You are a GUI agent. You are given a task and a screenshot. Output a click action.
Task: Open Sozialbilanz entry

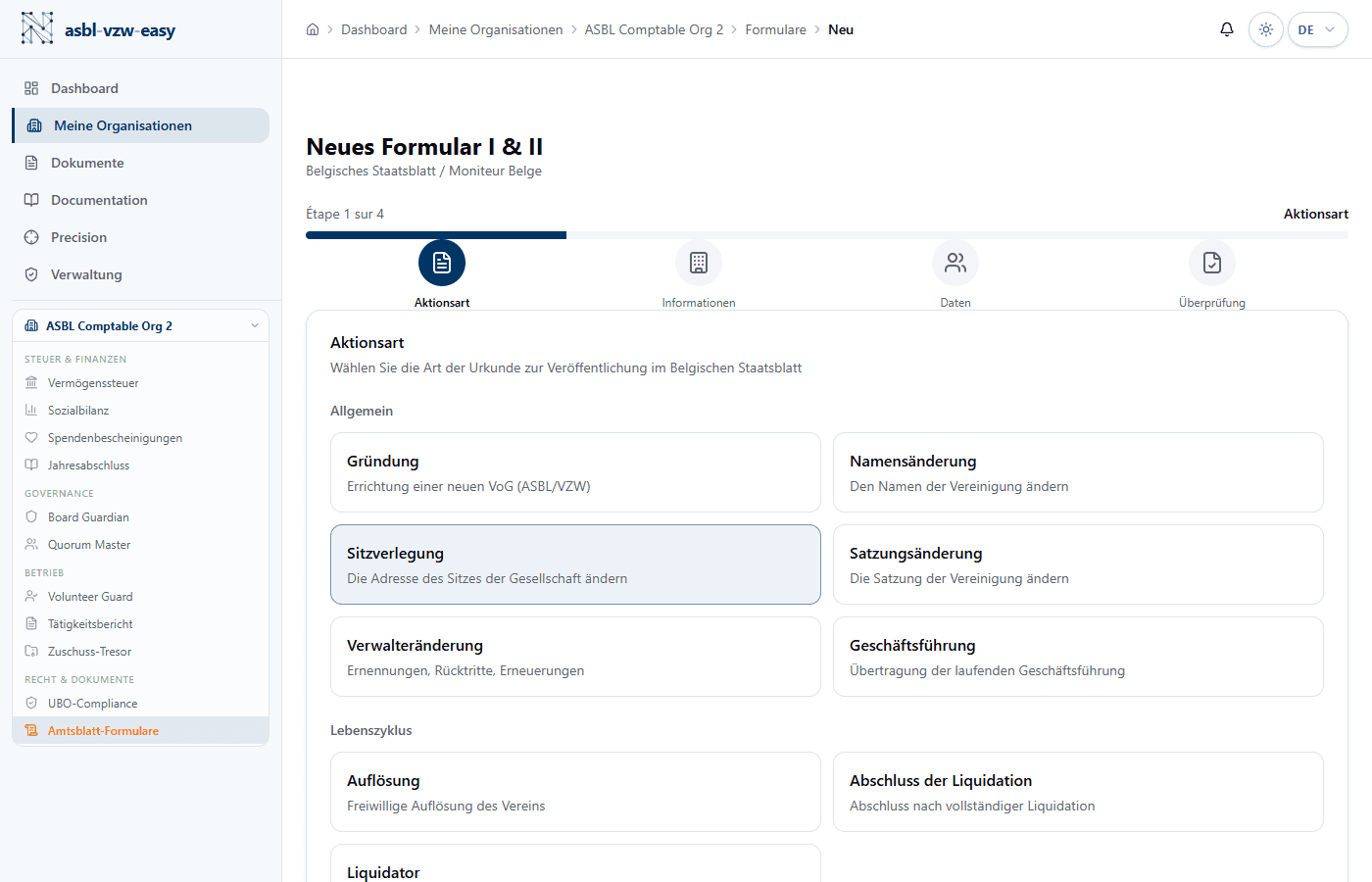click(140, 411)
